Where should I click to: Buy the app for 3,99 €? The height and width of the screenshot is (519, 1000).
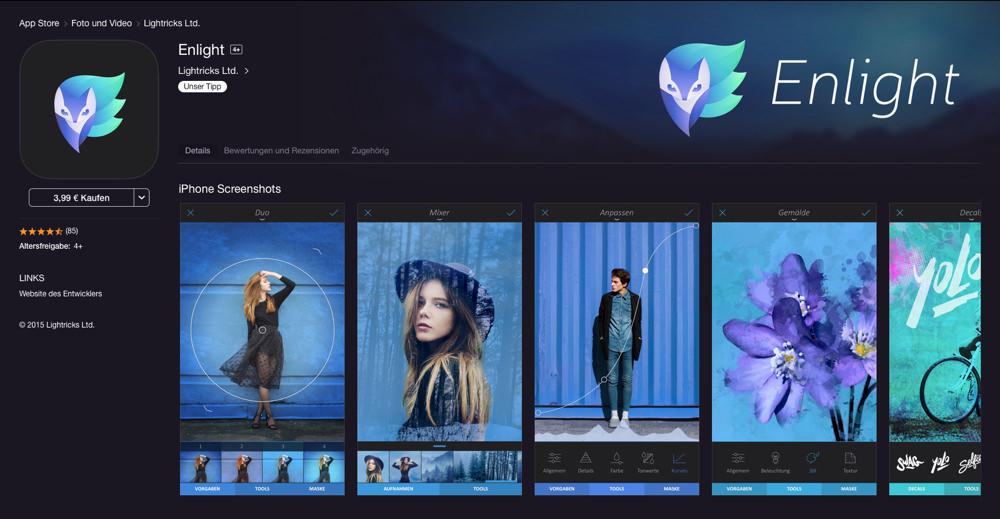click(82, 198)
